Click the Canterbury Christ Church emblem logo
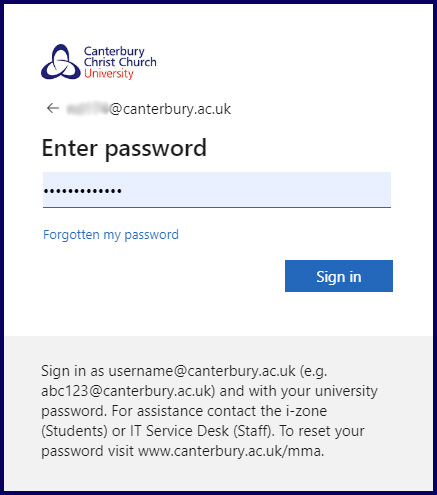 coord(61,62)
